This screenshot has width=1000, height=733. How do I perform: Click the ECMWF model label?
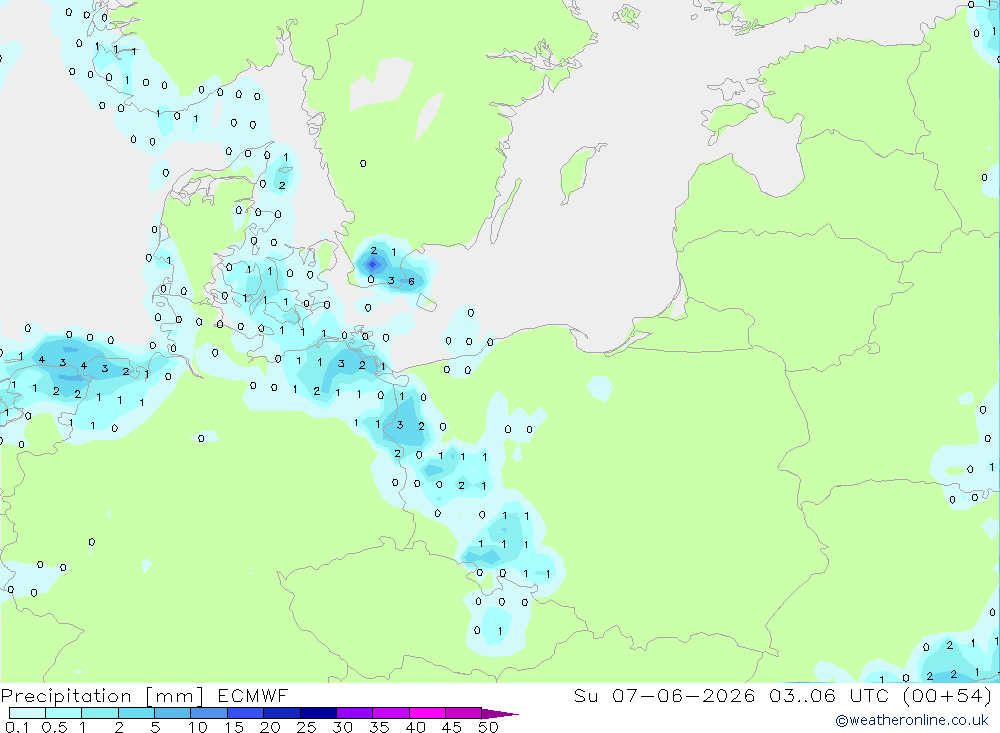[x=253, y=695]
